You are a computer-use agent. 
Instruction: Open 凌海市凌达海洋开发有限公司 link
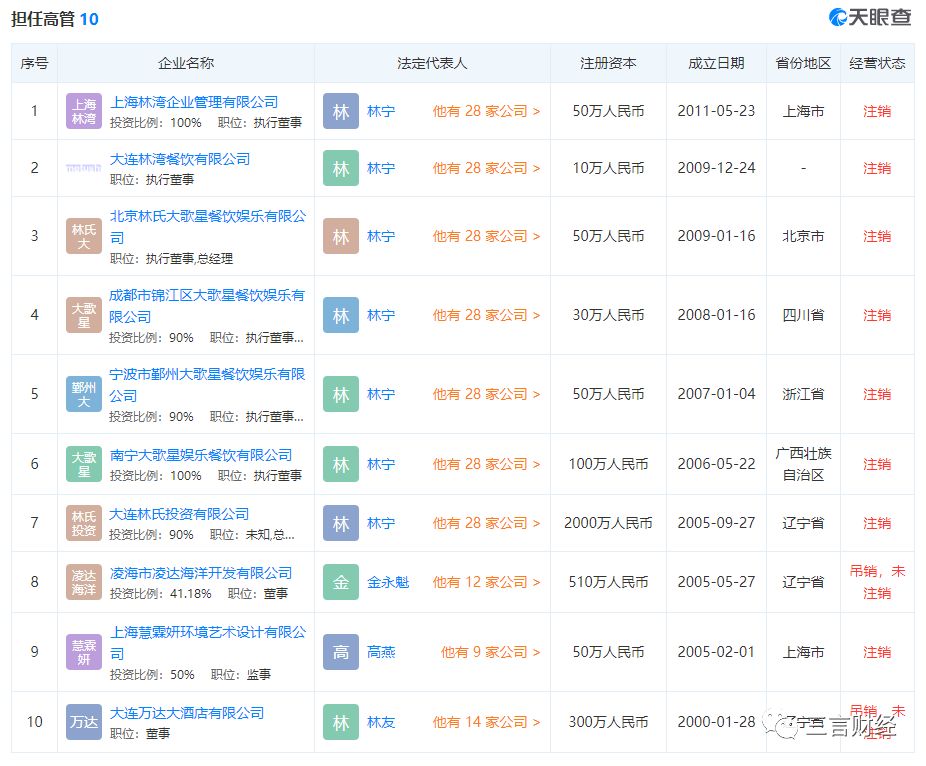tap(201, 573)
